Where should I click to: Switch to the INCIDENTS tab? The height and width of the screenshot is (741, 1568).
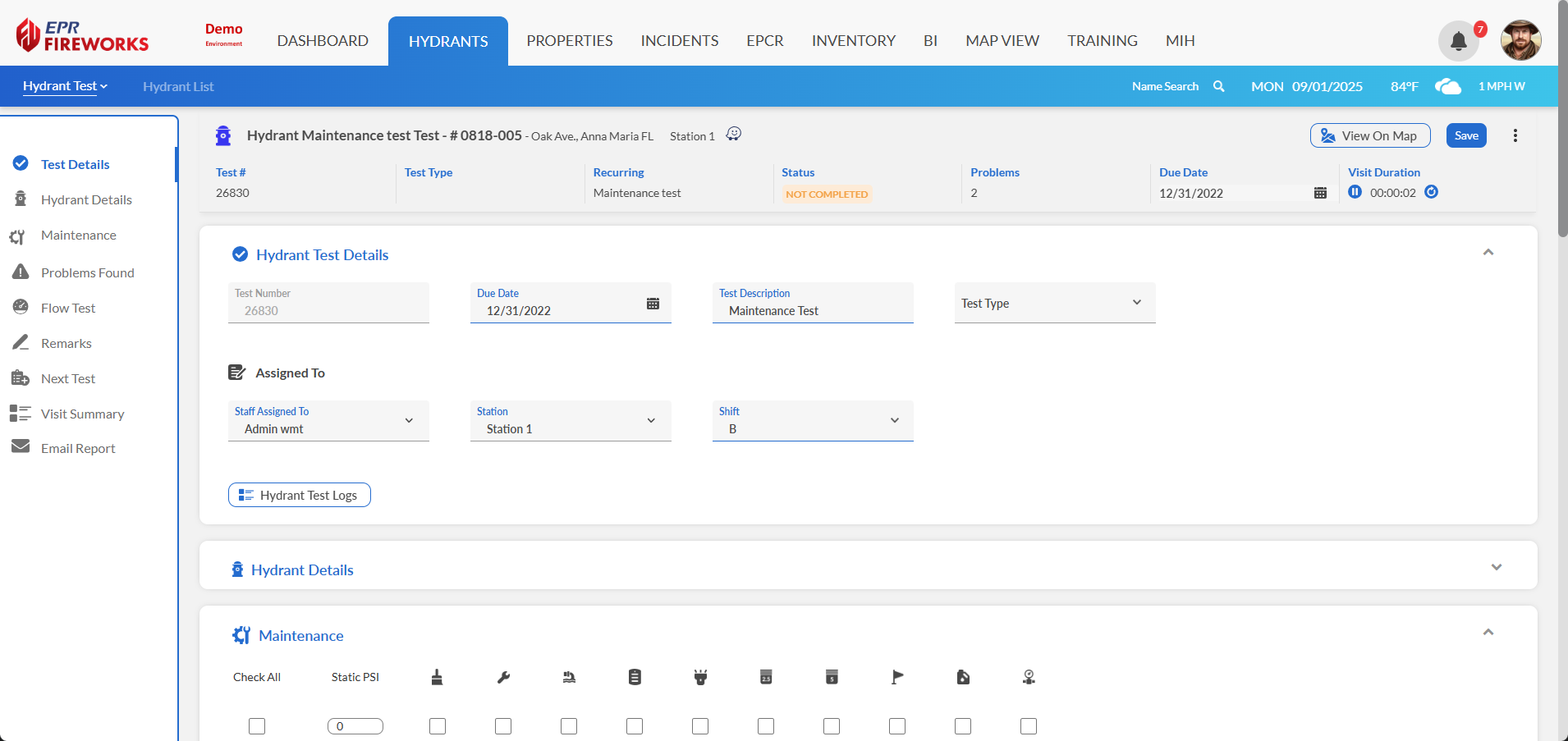point(679,41)
